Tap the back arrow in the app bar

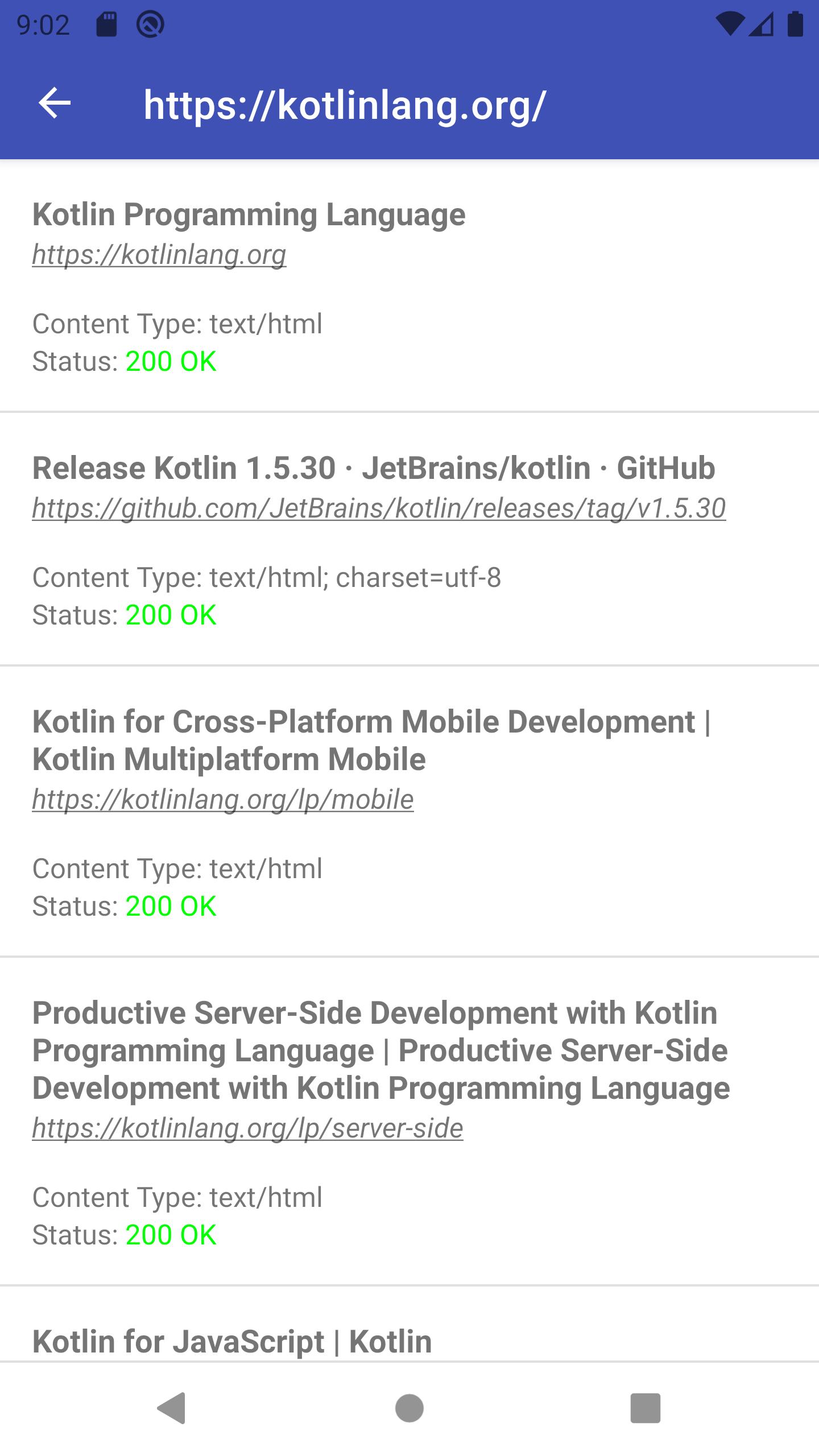(55, 104)
